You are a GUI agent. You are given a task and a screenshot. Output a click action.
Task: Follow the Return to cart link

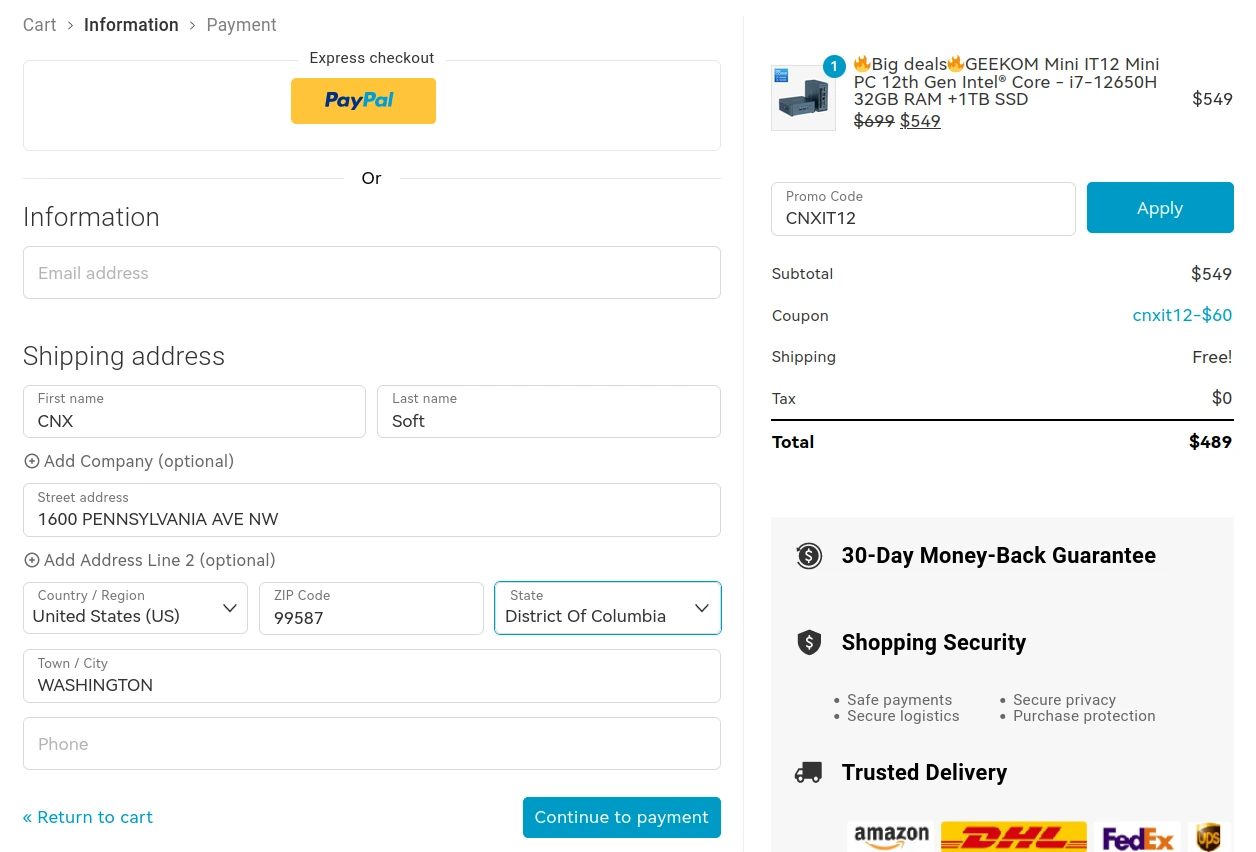pos(88,817)
